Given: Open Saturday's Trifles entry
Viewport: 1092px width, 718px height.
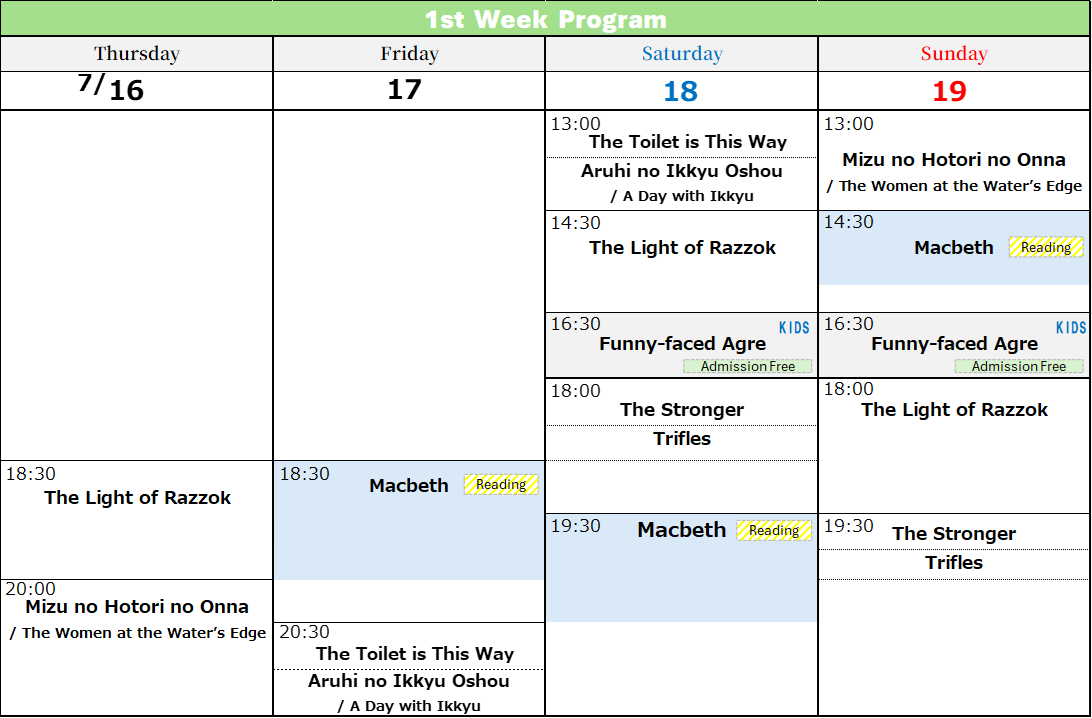Looking at the screenshot, I should (x=682, y=439).
